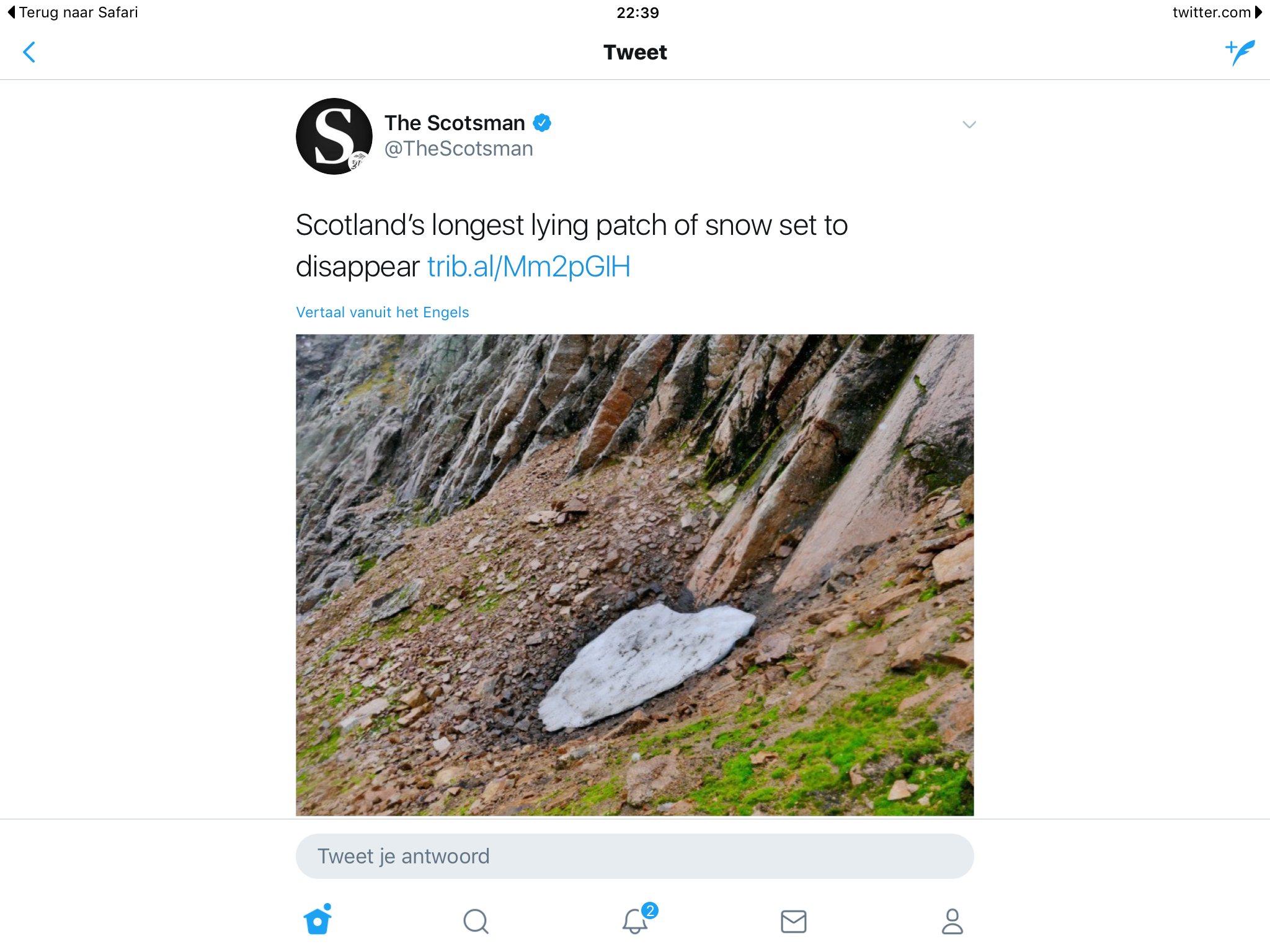Click The Scotsman display name
Viewport: 1270px width, 952px height.
[455, 123]
